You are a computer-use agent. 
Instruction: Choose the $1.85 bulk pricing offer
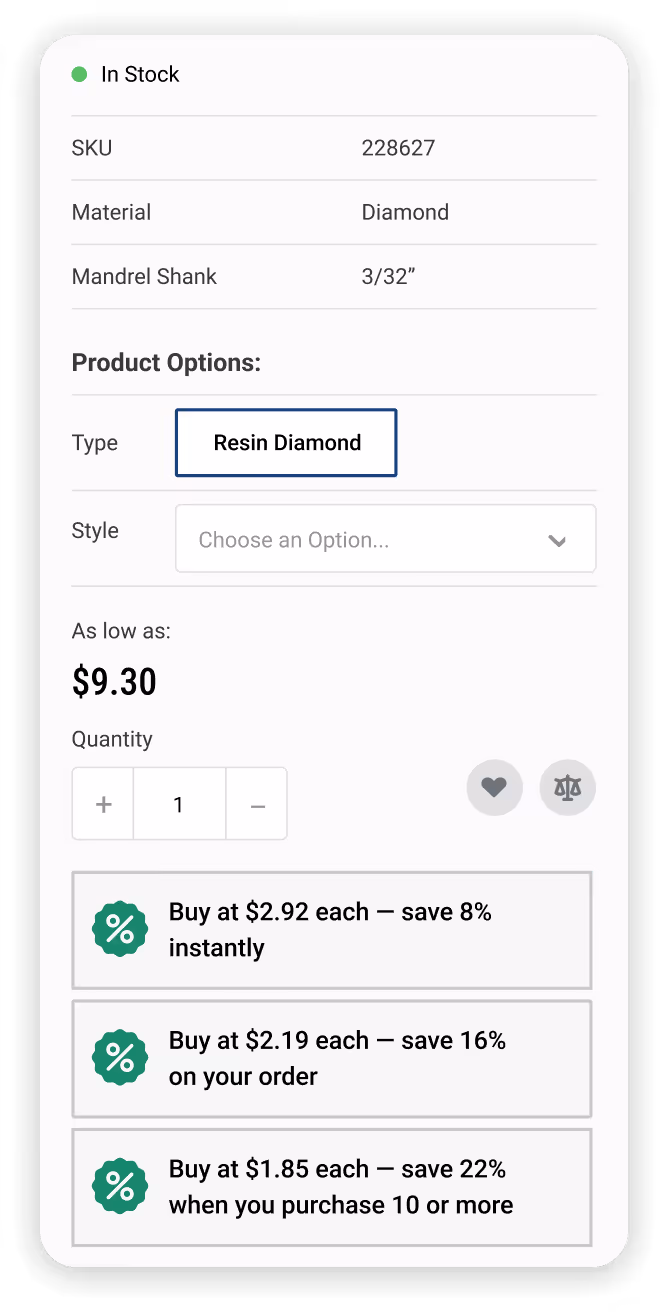click(331, 1187)
